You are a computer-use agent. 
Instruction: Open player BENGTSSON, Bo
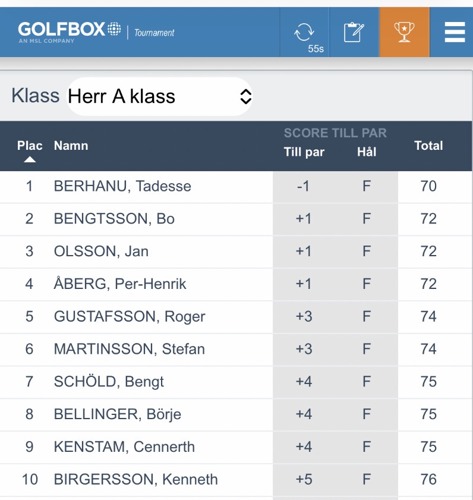click(114, 219)
